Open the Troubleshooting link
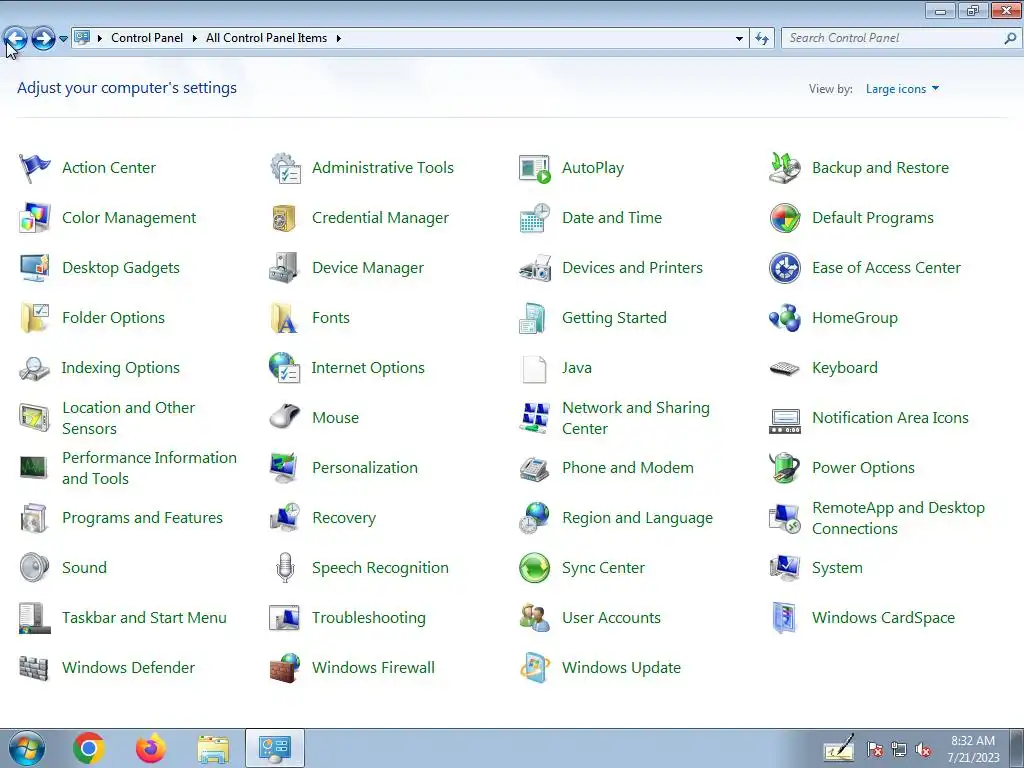 tap(369, 618)
